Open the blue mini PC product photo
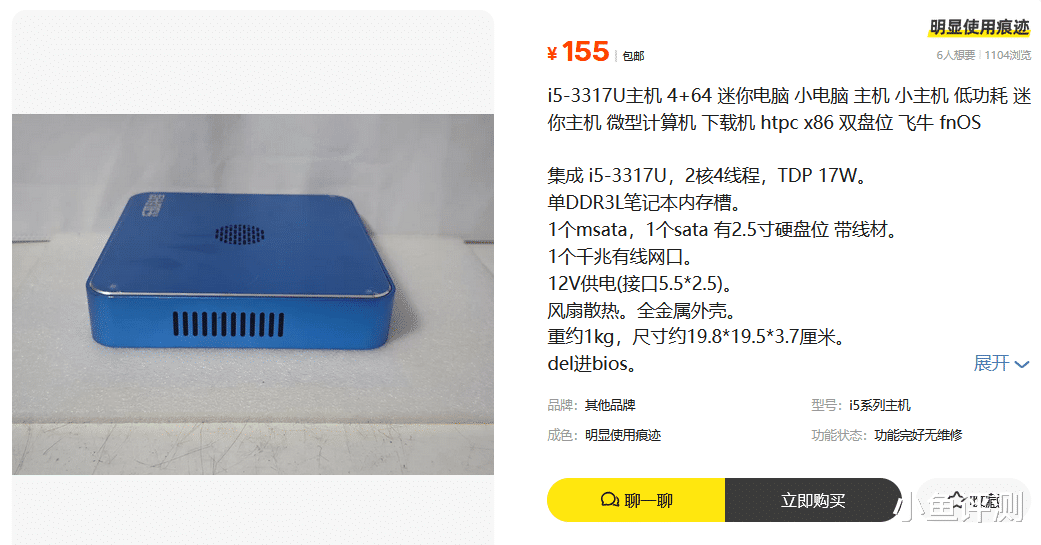Image resolution: width=1041 pixels, height=545 pixels. pos(253,294)
